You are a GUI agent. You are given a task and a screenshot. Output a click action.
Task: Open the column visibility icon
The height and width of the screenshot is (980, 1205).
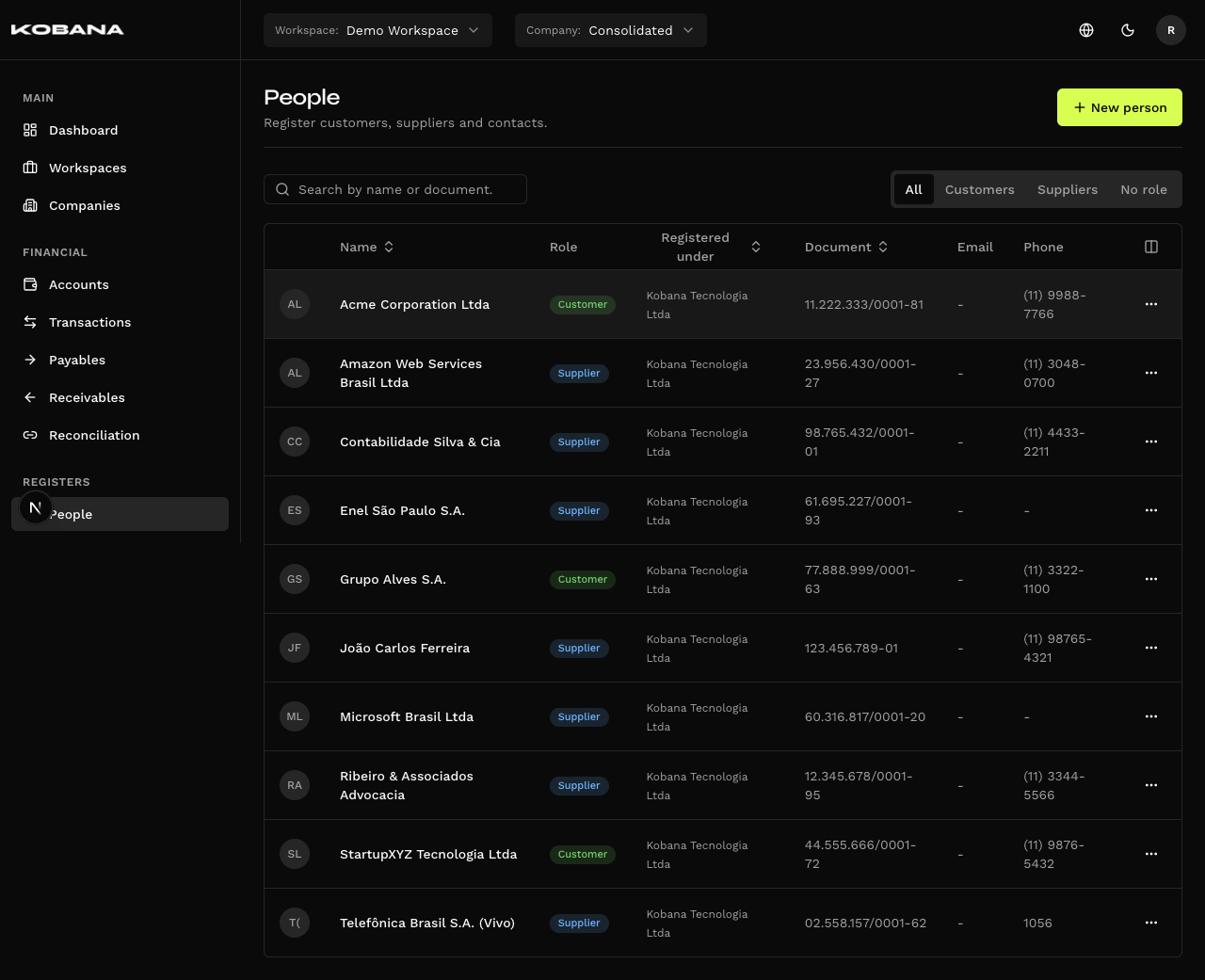point(1150,247)
